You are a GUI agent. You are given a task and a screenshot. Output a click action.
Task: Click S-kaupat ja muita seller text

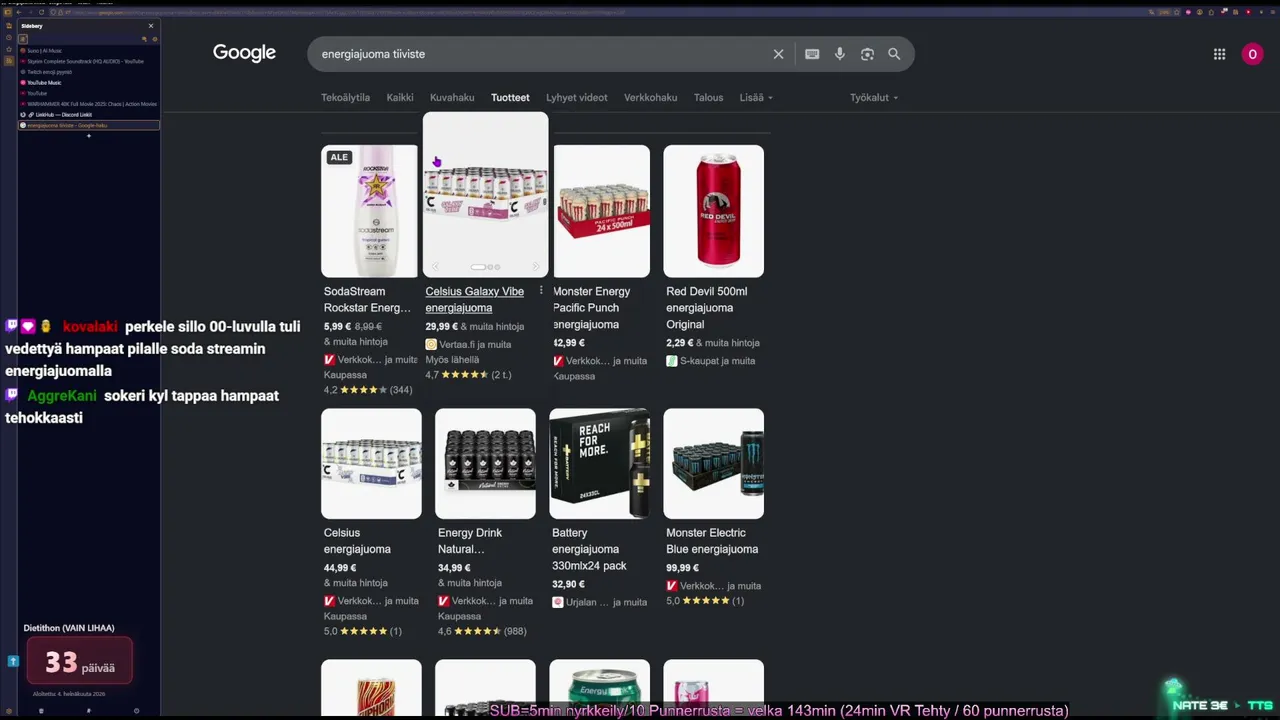(x=717, y=361)
